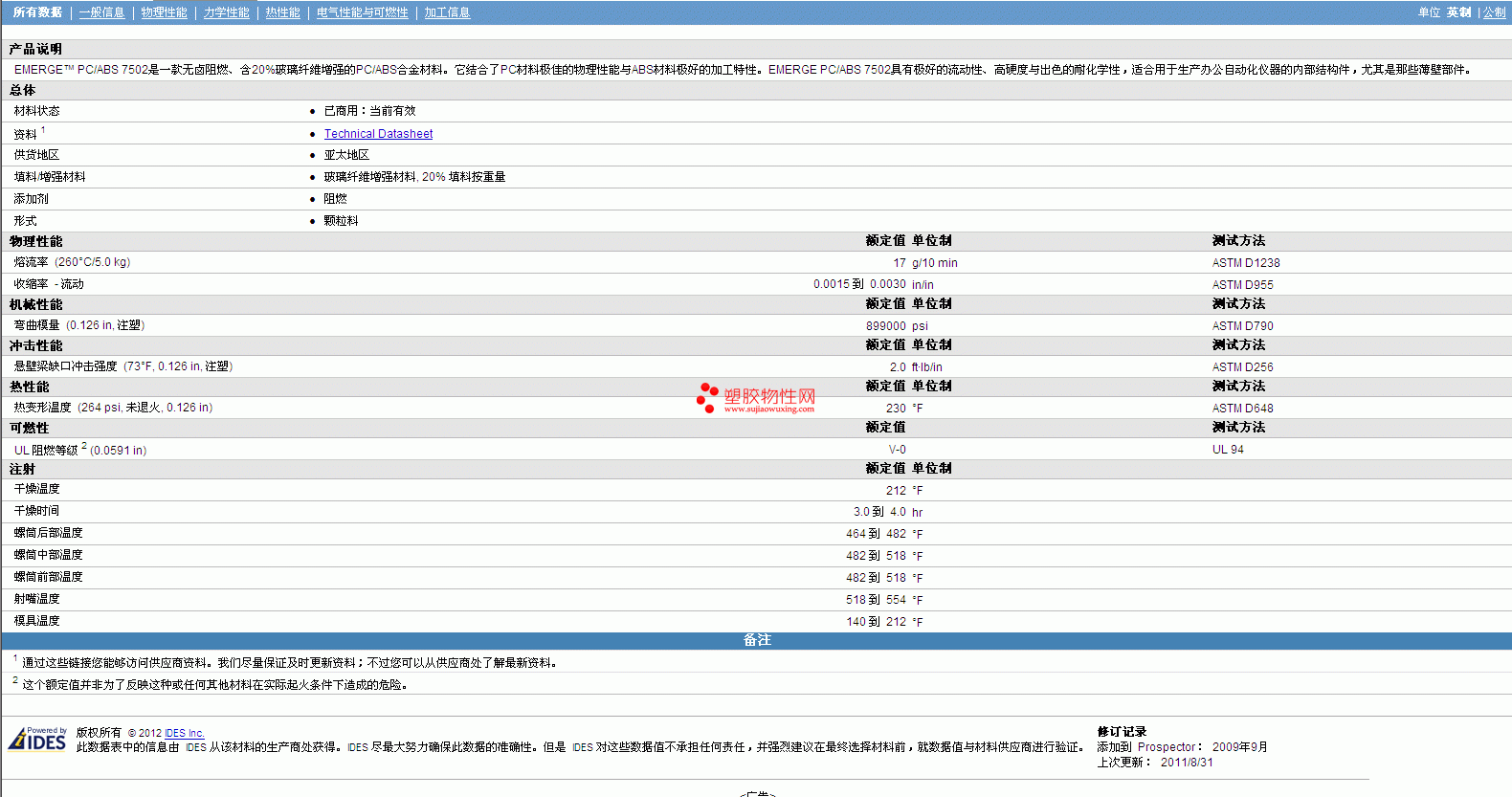The height and width of the screenshot is (797, 1512).
Task: Click the Powered by IDES logo
Action: pos(37,740)
